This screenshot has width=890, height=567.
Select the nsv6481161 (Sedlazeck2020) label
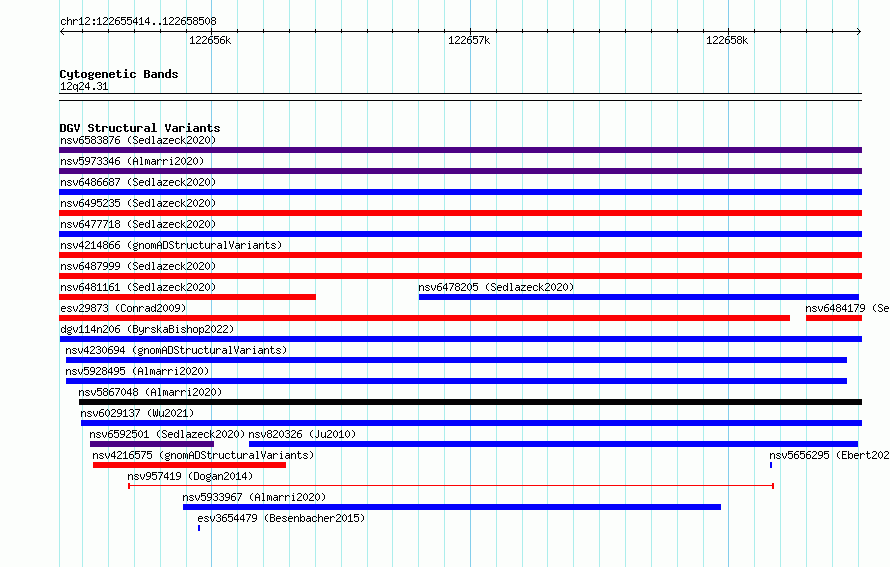138,287
